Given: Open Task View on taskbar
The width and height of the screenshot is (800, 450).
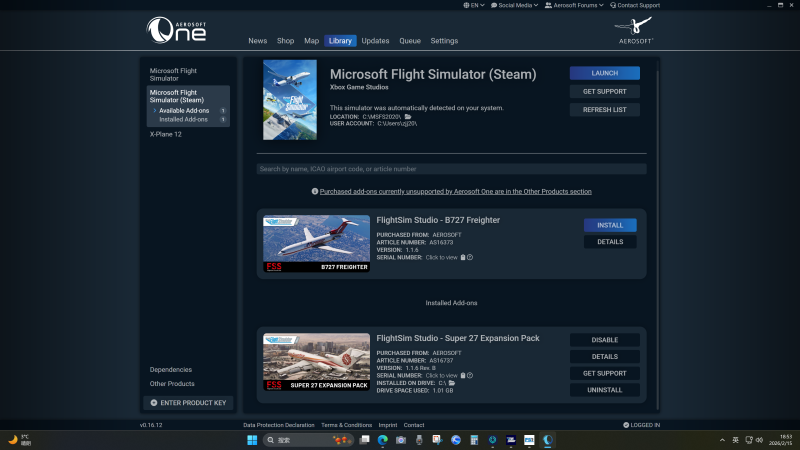Looking at the screenshot, I should tap(364, 440).
